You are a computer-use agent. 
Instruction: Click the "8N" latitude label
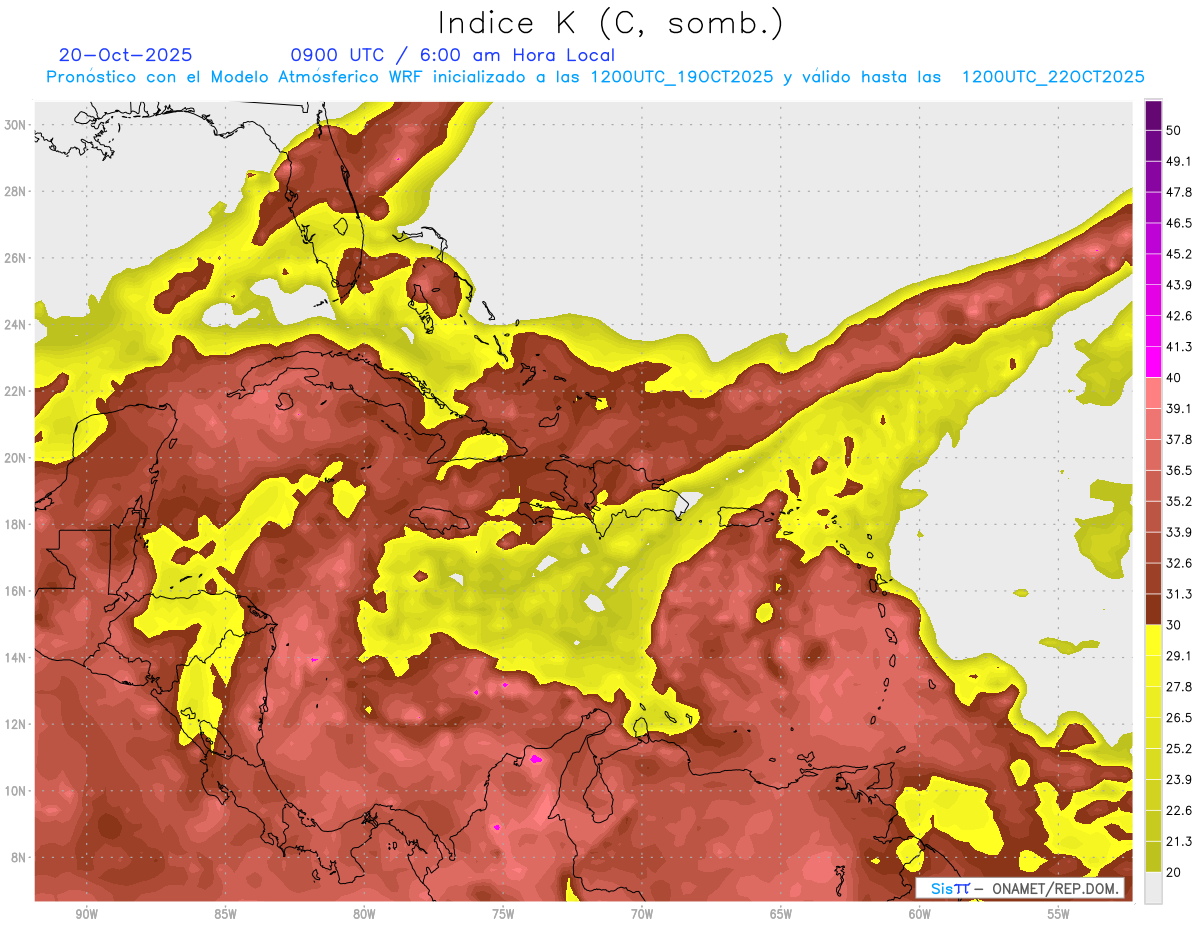coord(19,857)
